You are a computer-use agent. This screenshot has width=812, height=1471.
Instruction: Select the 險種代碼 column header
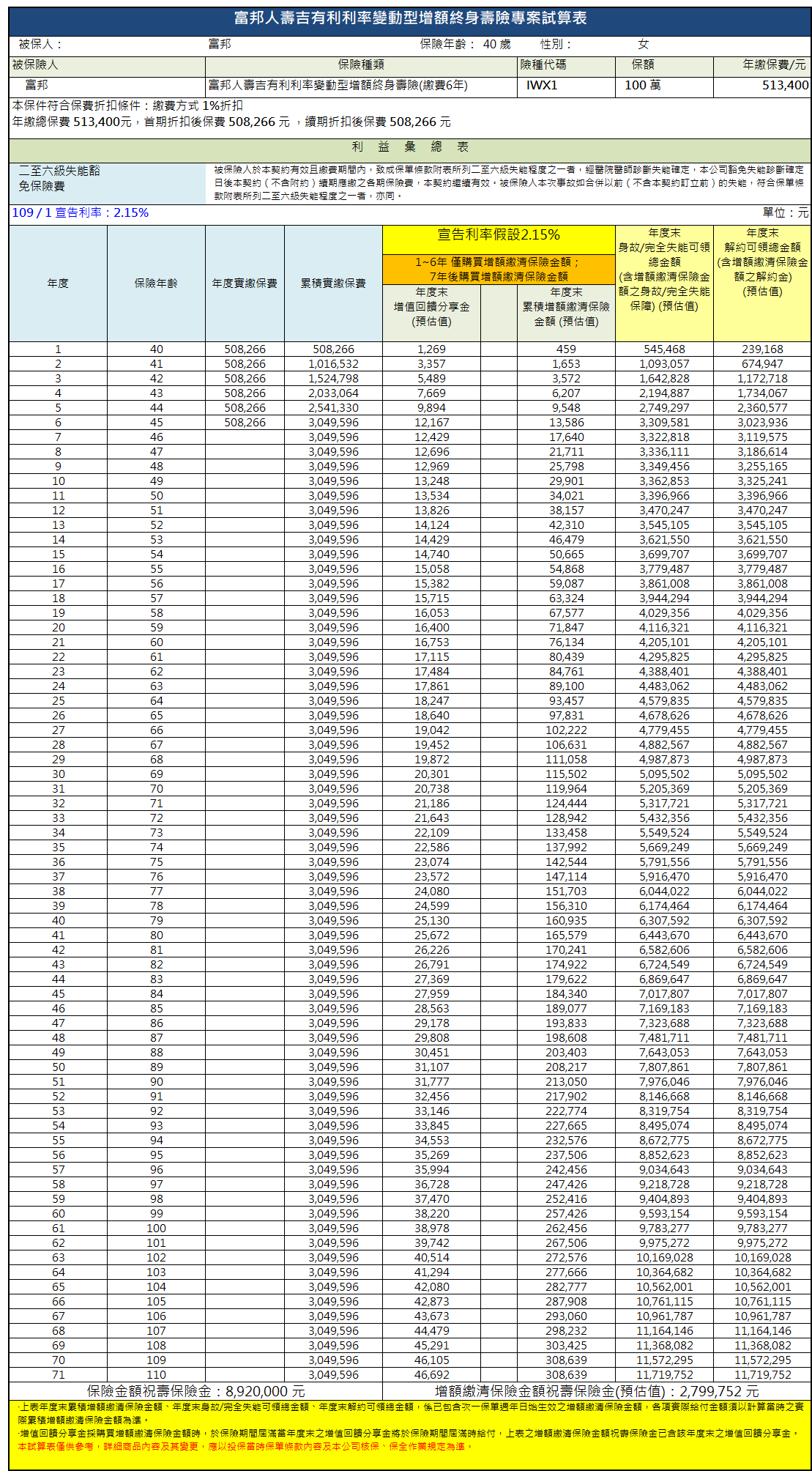pyautogui.click(x=543, y=65)
